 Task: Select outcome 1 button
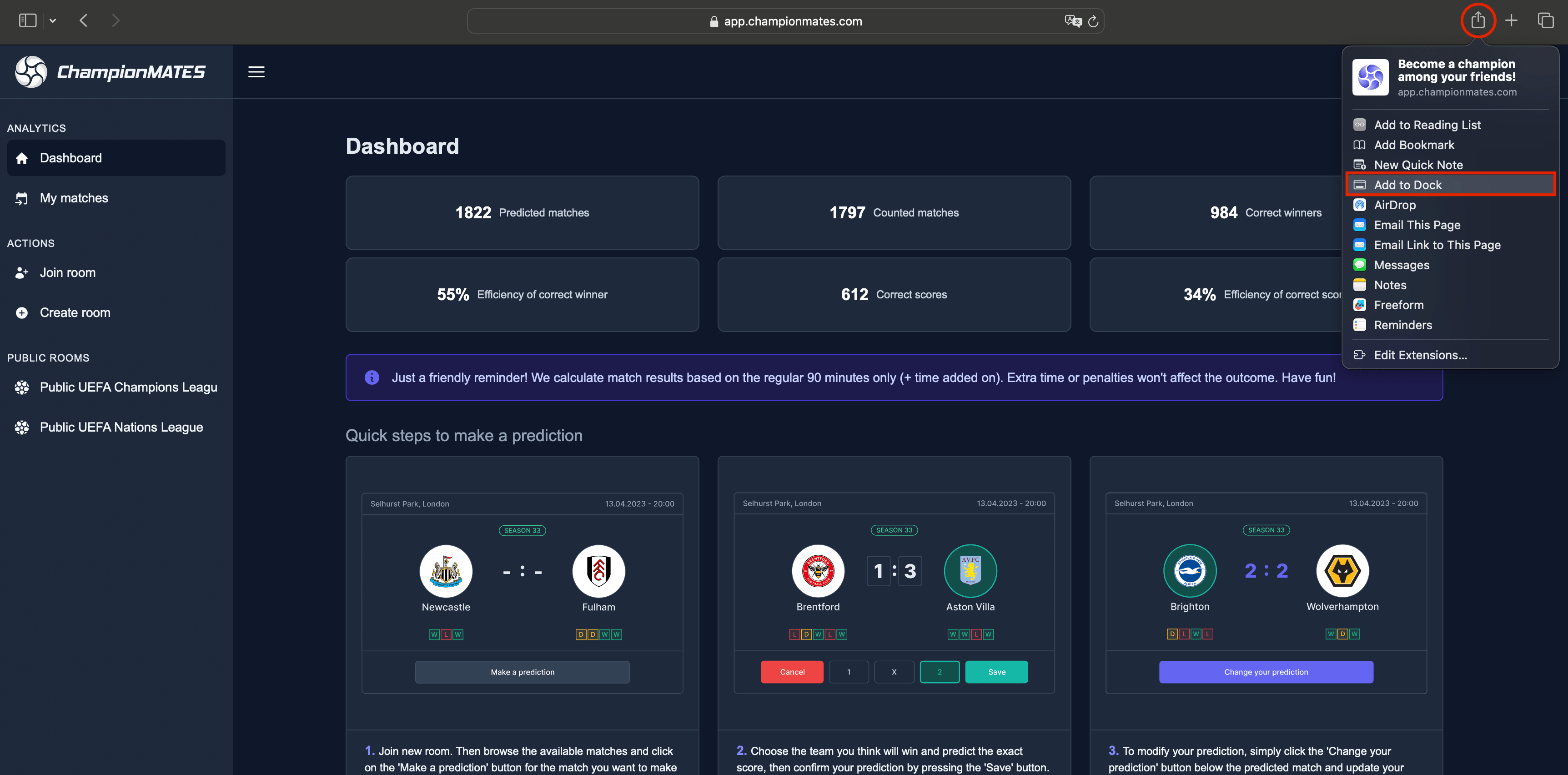(x=849, y=672)
